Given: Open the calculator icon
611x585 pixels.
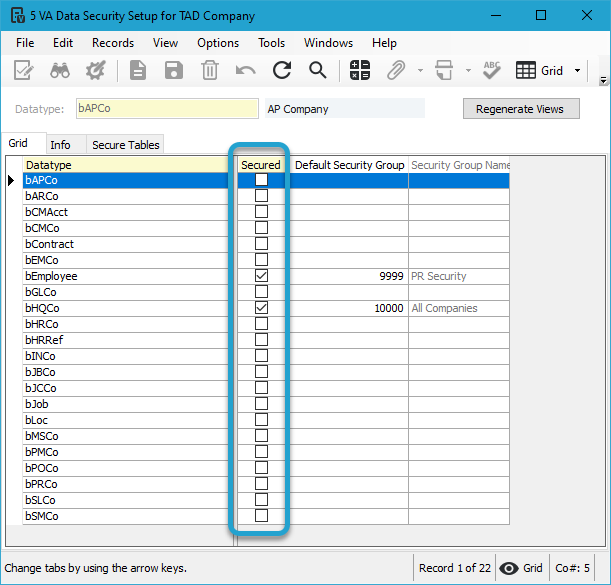Looking at the screenshot, I should click(360, 71).
